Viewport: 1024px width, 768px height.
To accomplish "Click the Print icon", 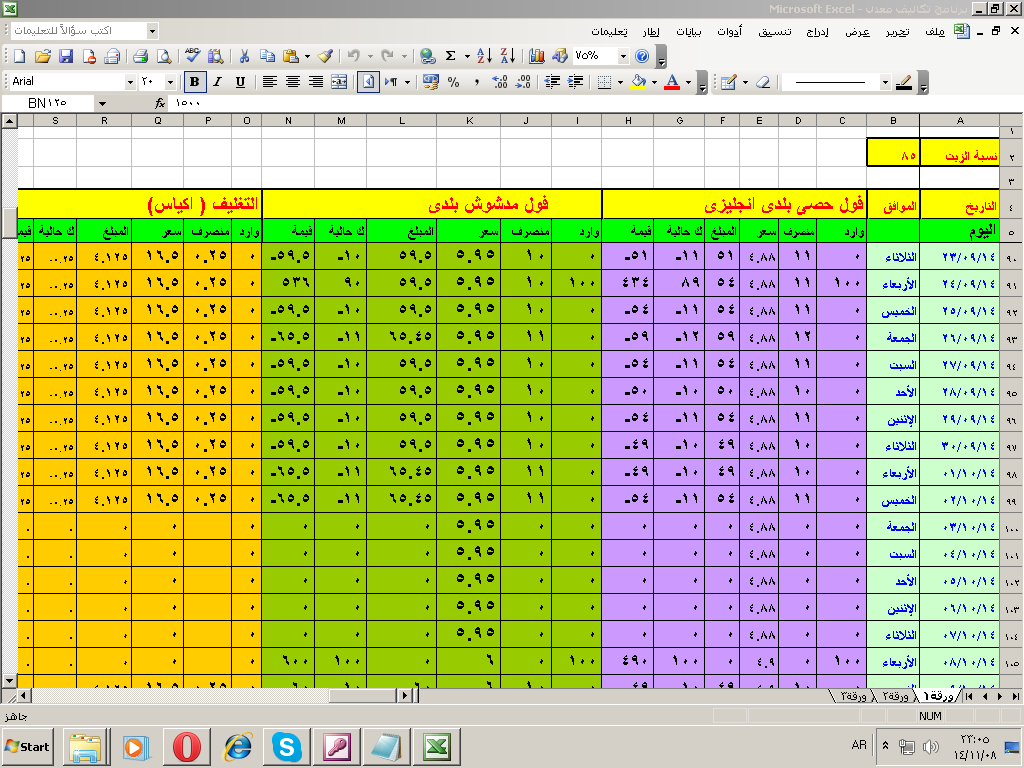I will [x=140, y=56].
